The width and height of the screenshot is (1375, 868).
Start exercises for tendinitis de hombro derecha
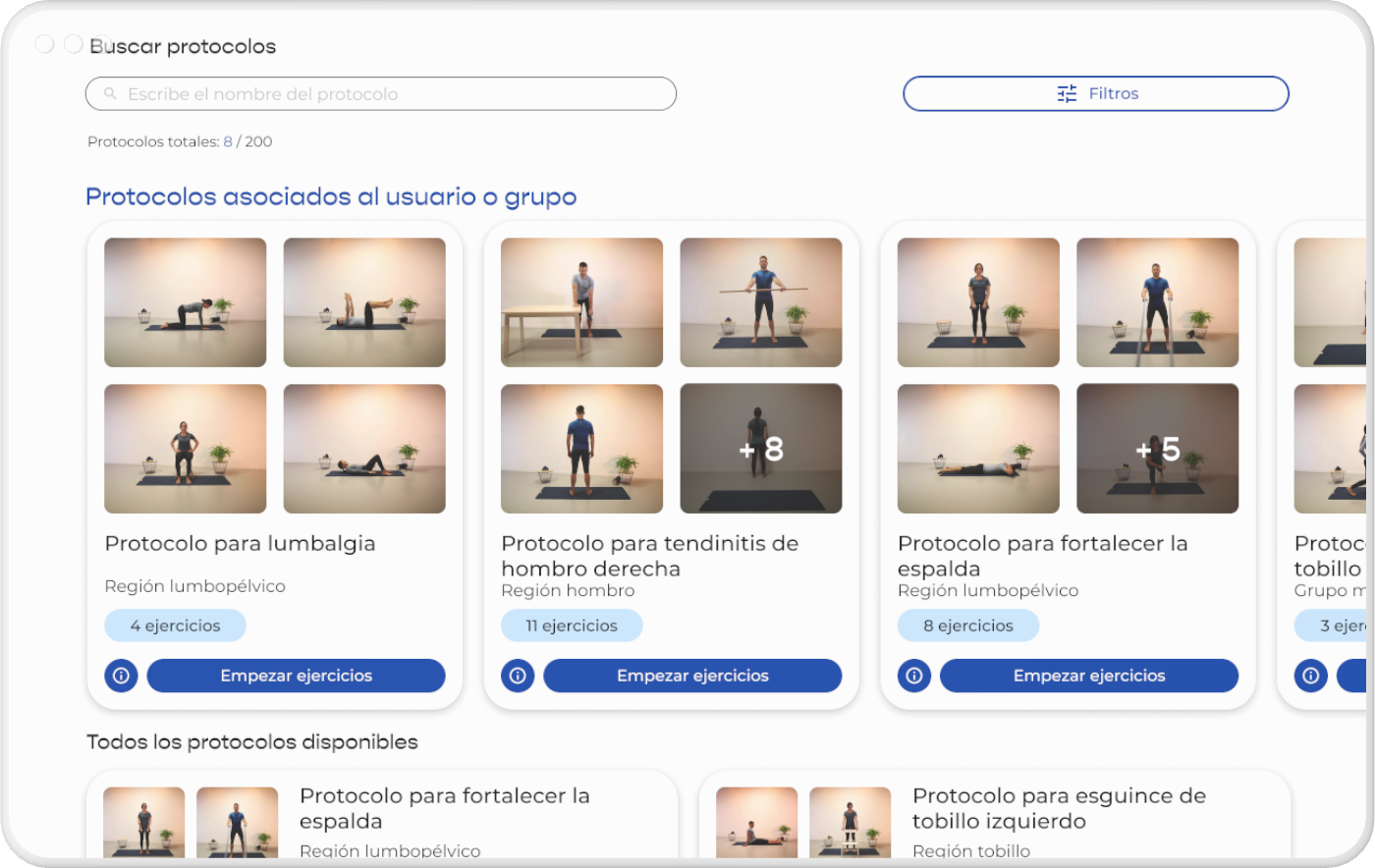(692, 676)
